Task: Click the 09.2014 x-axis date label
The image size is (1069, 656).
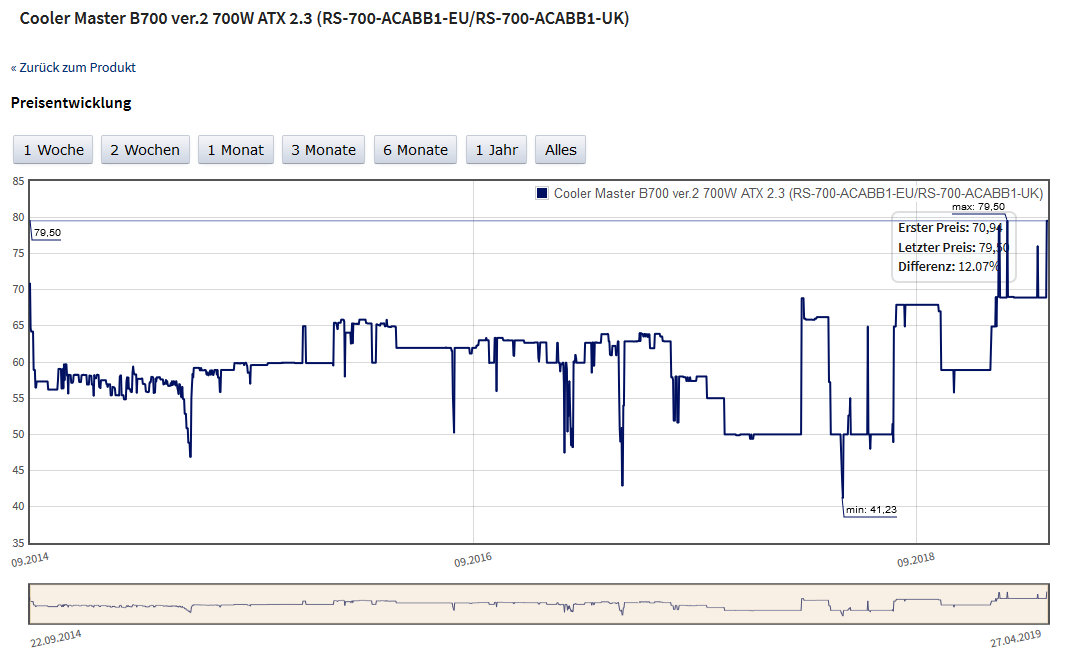Action: pyautogui.click(x=30, y=560)
